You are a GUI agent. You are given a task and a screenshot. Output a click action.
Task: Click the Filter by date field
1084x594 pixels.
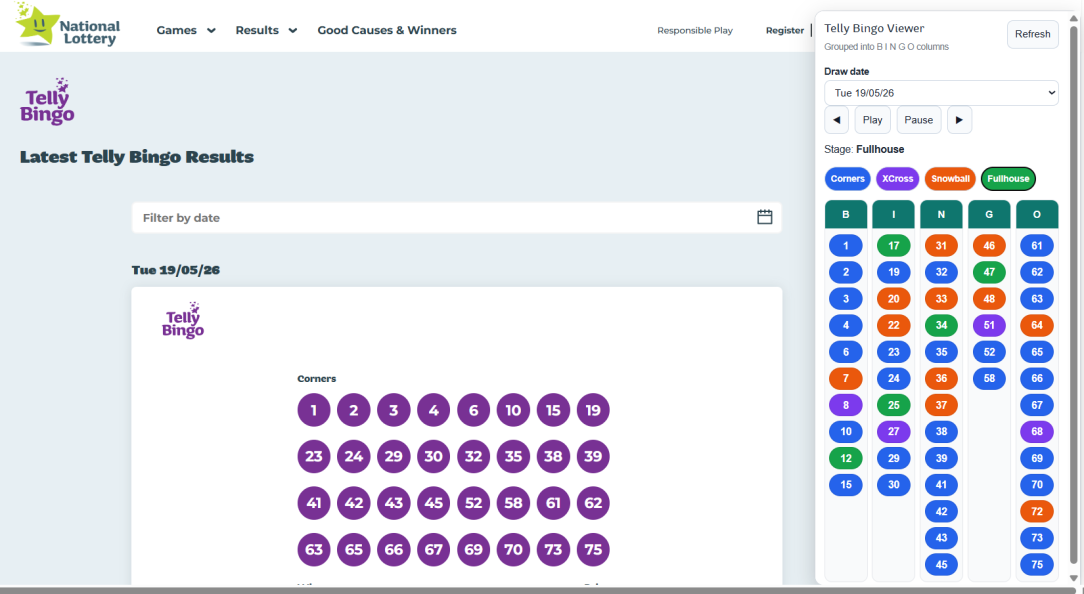(456, 218)
